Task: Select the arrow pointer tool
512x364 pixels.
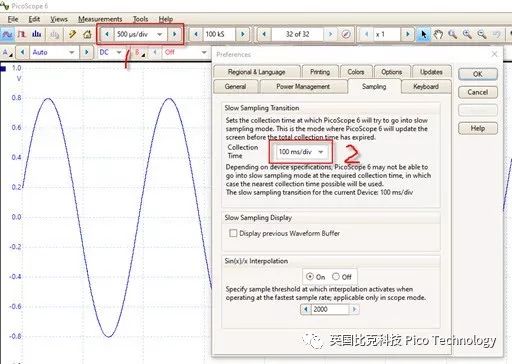Action: (x=423, y=34)
